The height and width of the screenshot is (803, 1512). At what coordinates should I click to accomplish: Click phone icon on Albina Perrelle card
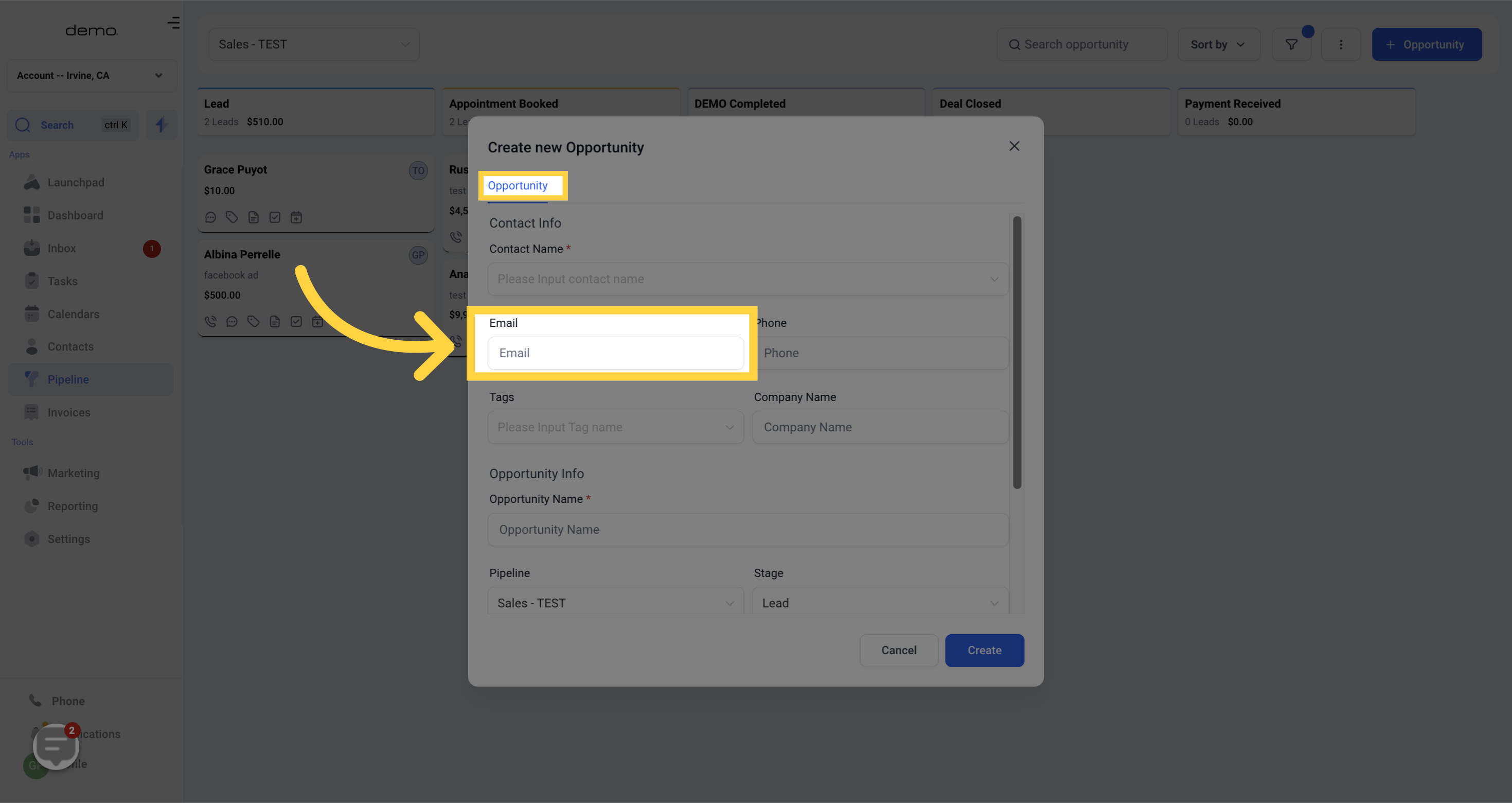(210, 322)
